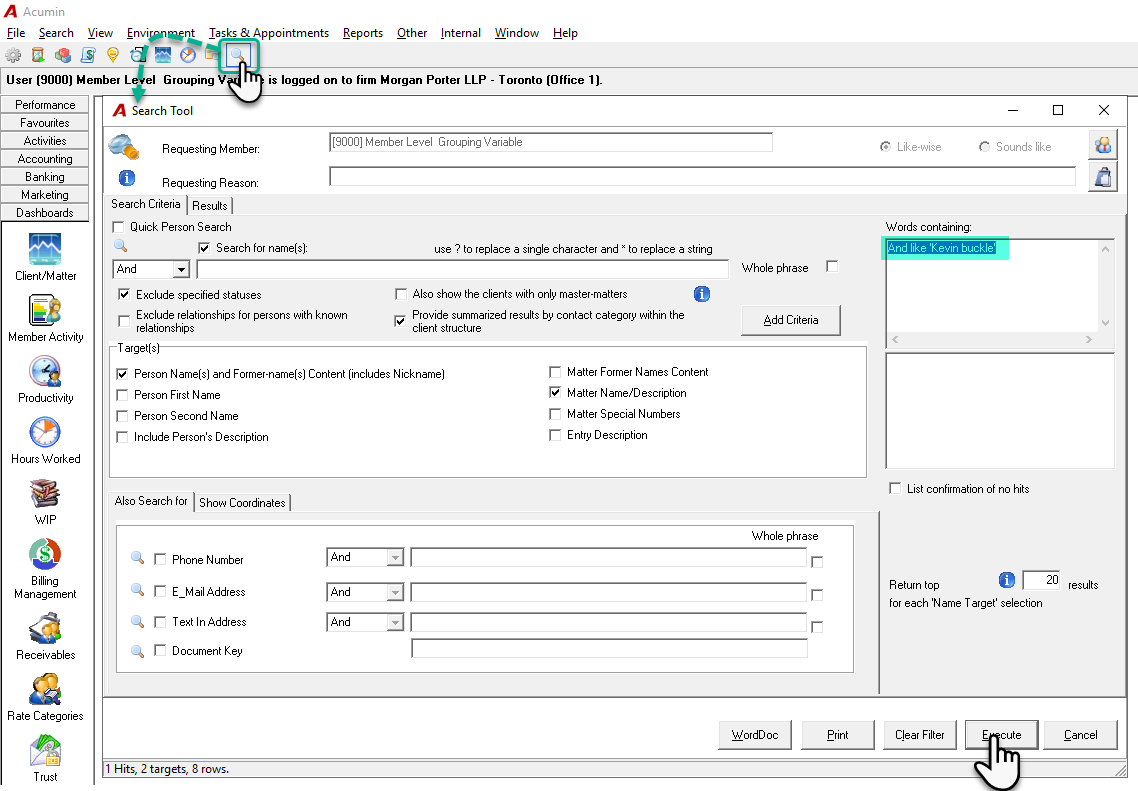Click the colored cubes toolbar icon
Image resolution: width=1138 pixels, height=791 pixels.
point(63,55)
